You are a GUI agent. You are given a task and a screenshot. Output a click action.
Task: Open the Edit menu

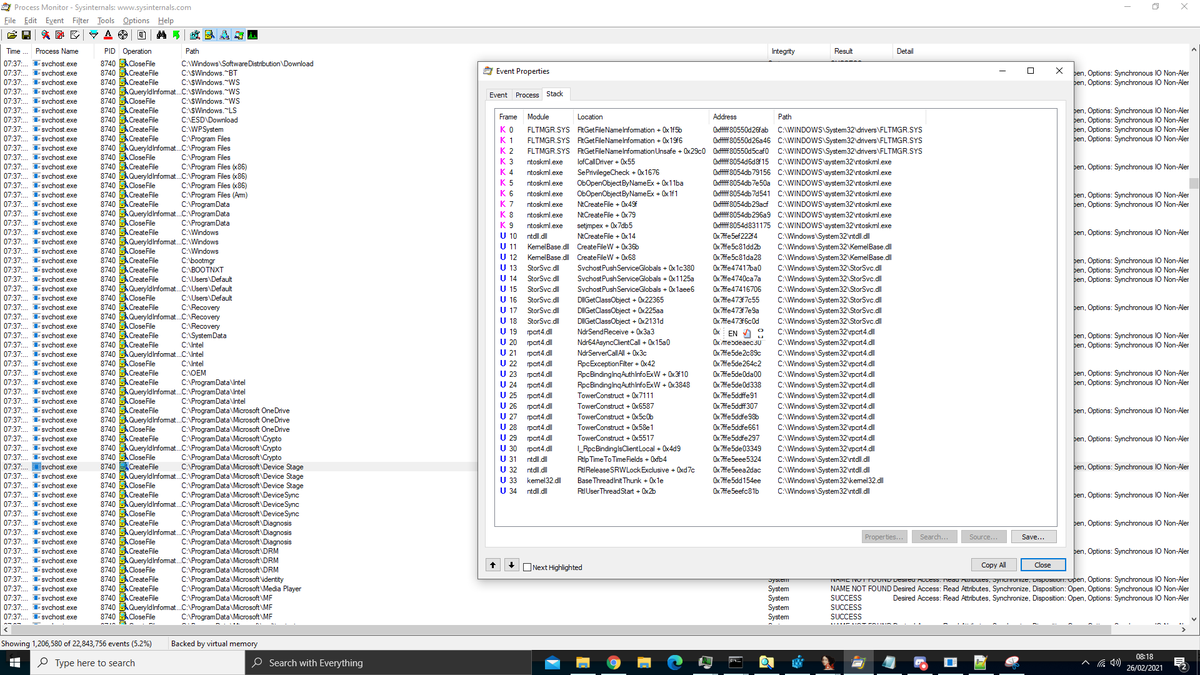30,20
